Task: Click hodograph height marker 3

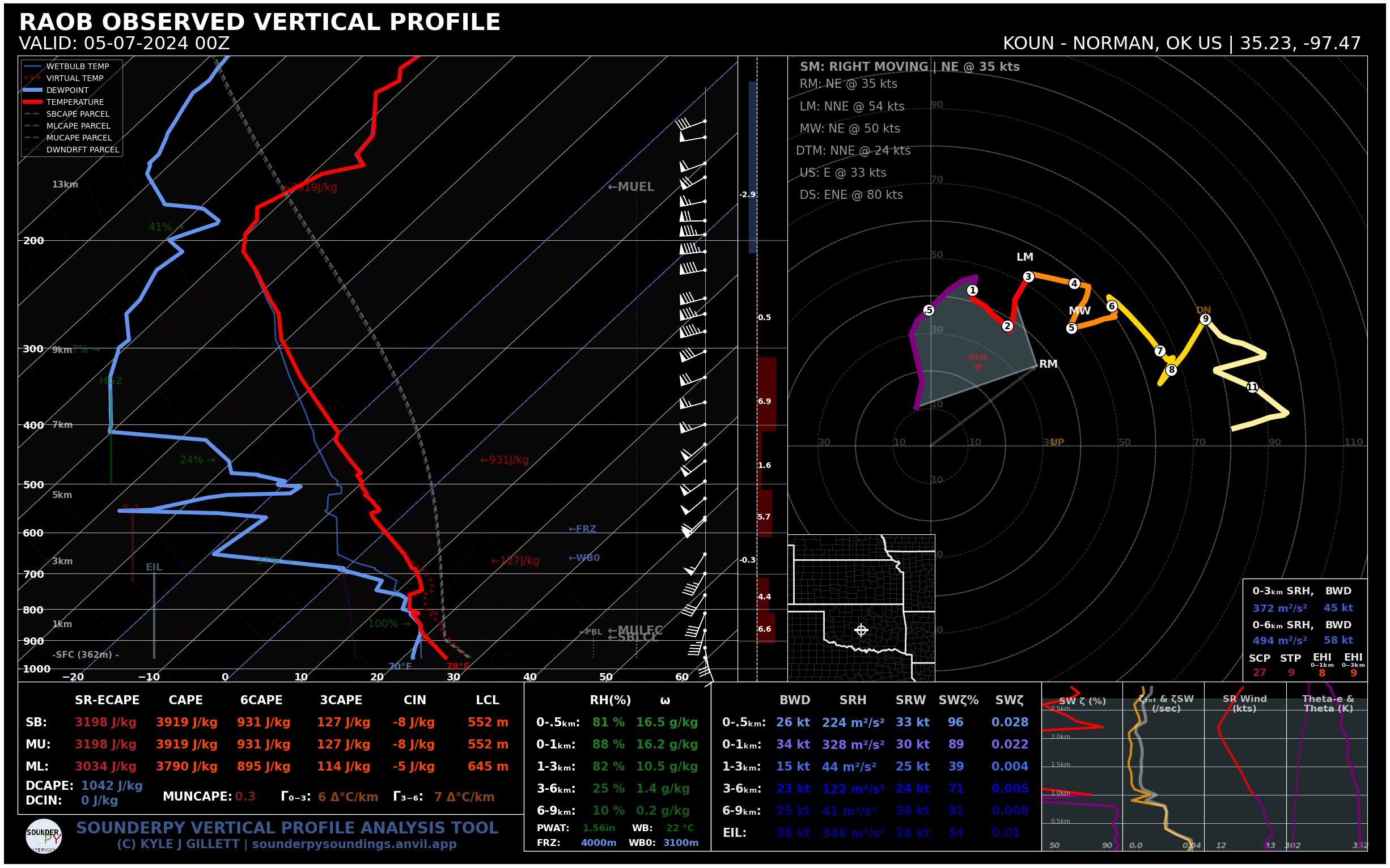Action: [x=1028, y=276]
